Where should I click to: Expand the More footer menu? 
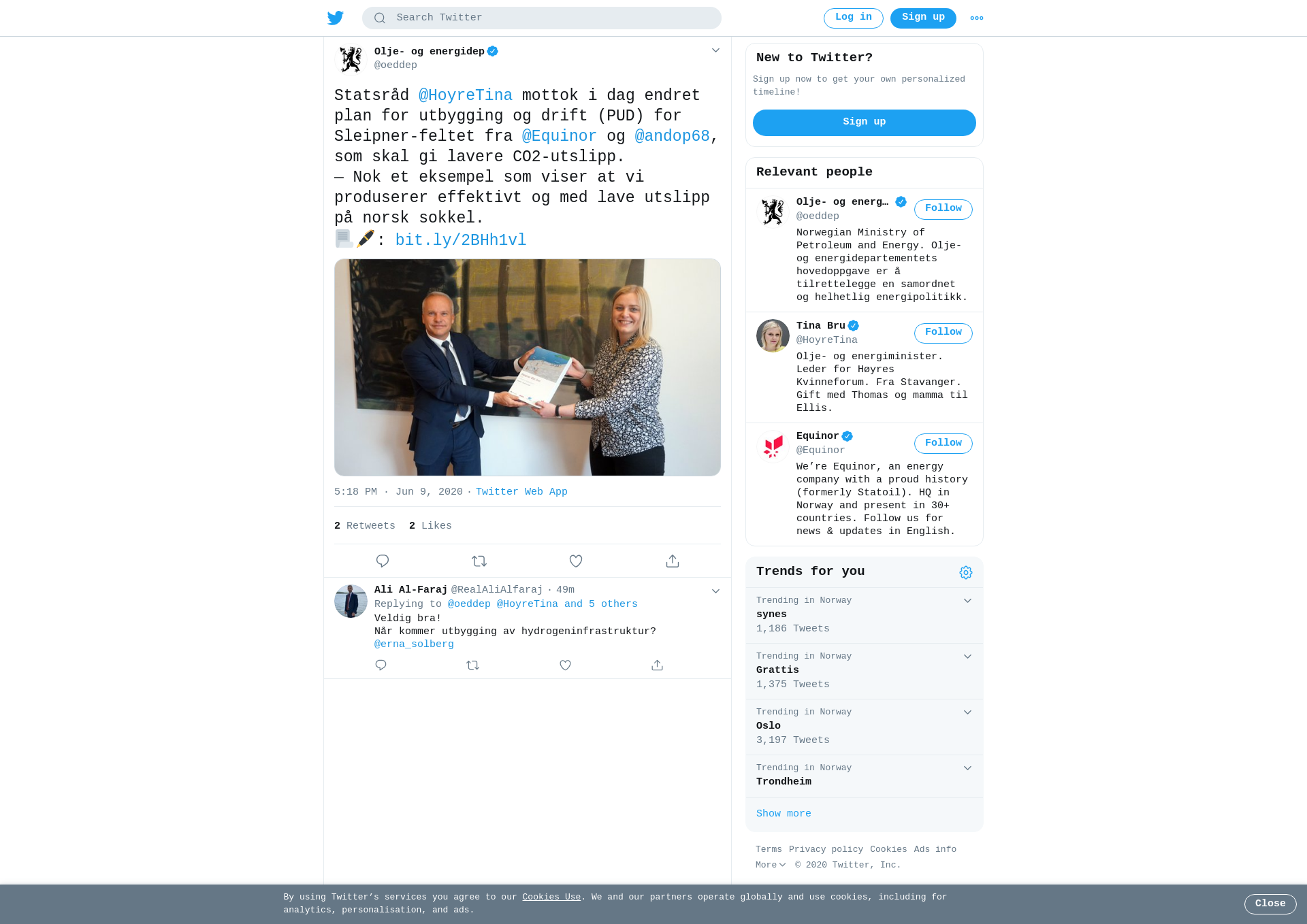click(771, 865)
